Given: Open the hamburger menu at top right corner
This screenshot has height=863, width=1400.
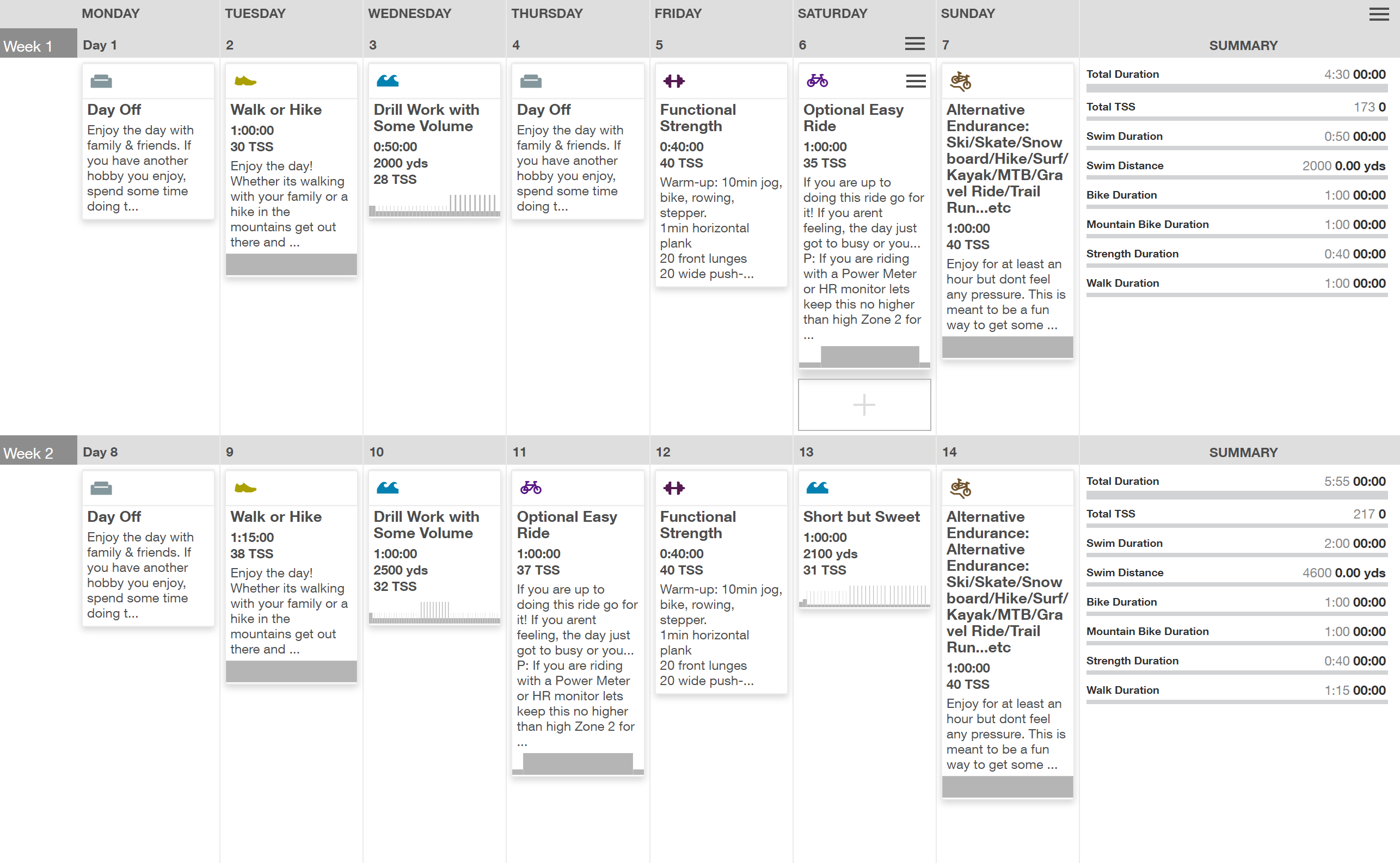Looking at the screenshot, I should pos(1379,14).
